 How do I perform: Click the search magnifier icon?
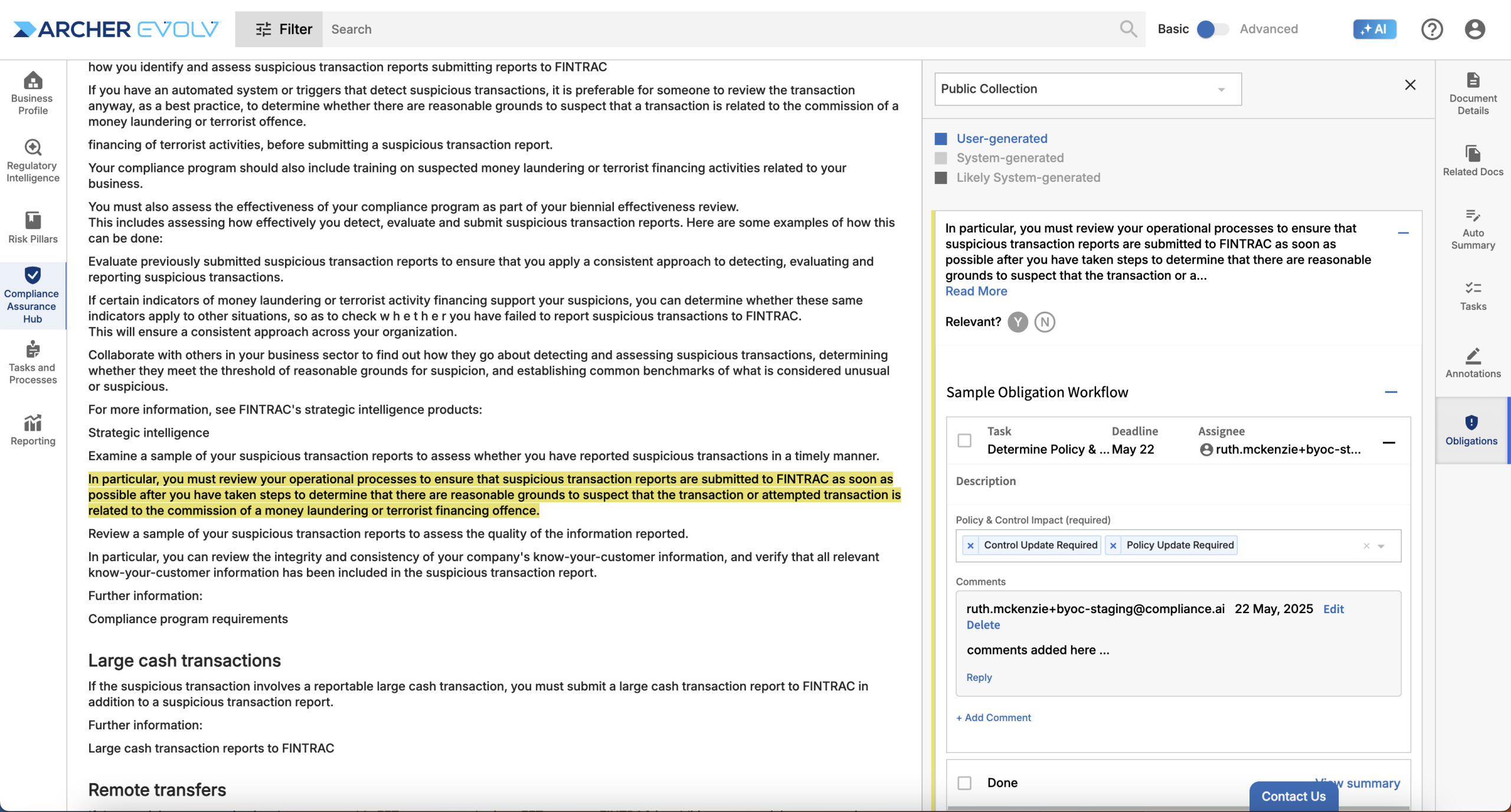click(1128, 29)
